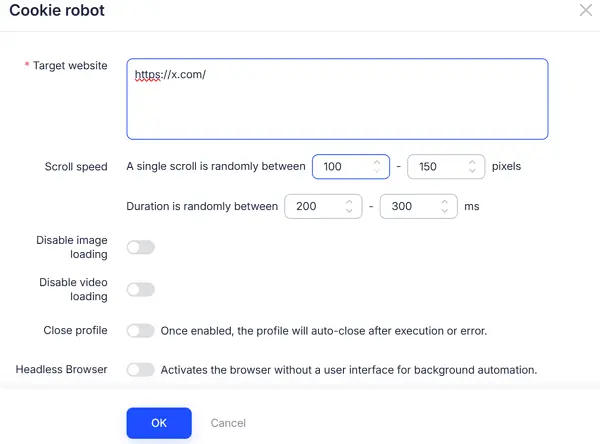Screen dimensions: 600x444
Task: Decrease the maximum duration value
Action: pos(444,211)
